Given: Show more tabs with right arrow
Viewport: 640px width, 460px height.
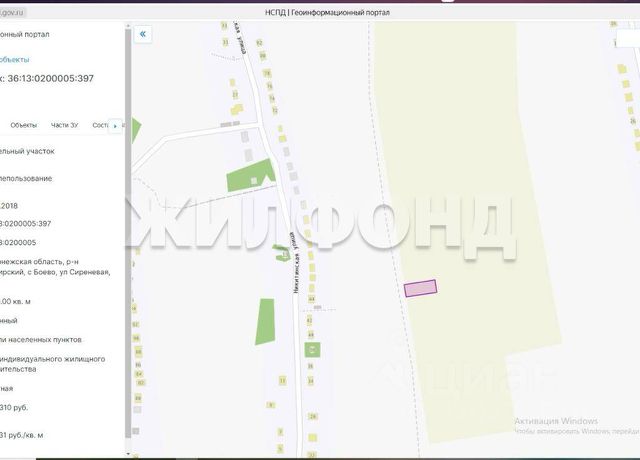Looking at the screenshot, I should tap(115, 126).
